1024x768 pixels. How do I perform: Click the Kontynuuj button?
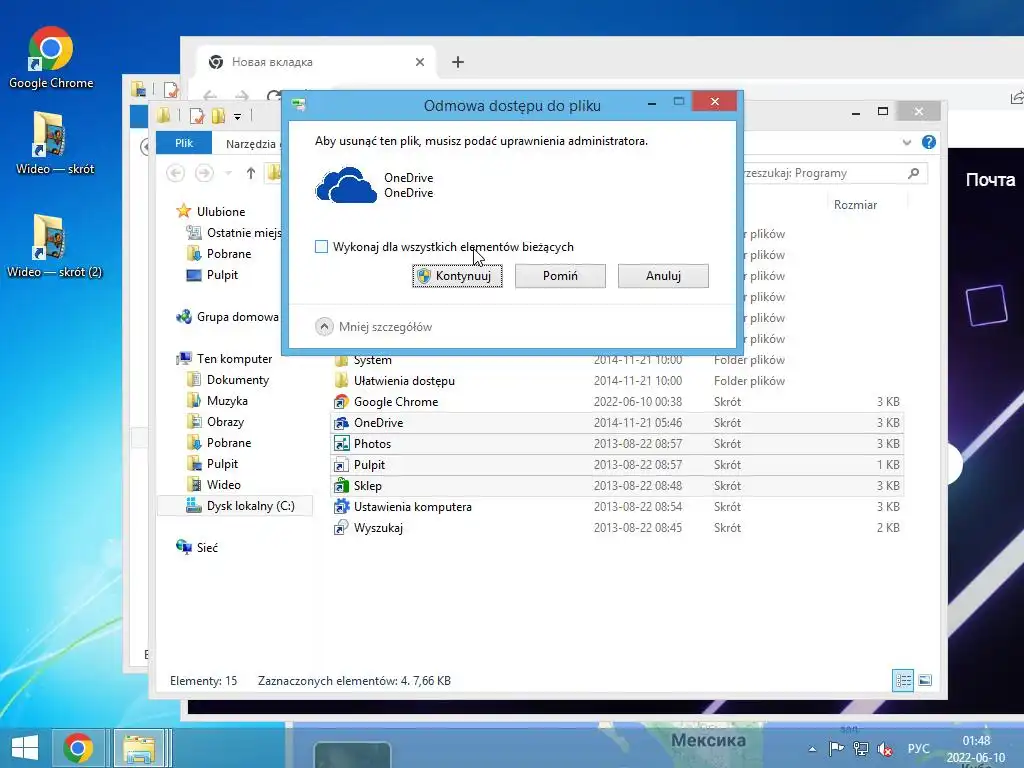pyautogui.click(x=457, y=276)
